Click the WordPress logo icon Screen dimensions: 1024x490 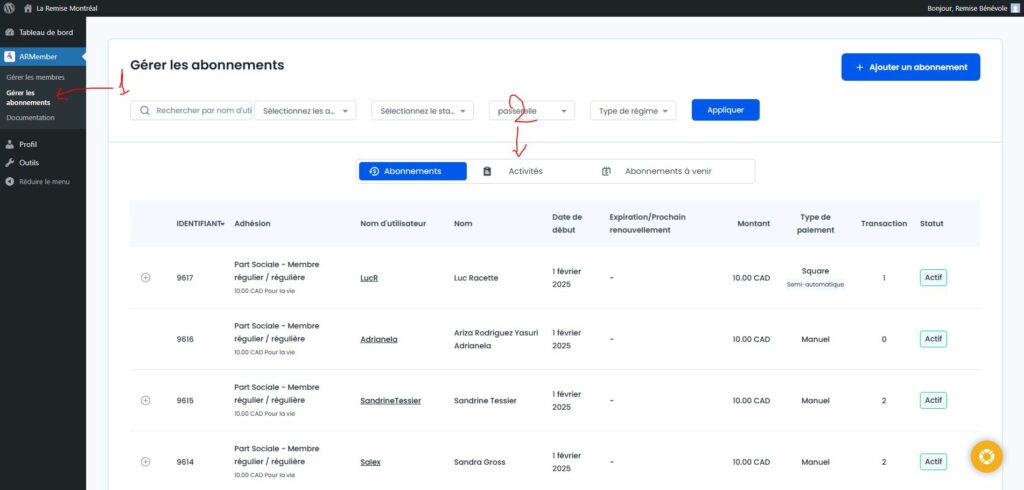(8, 8)
